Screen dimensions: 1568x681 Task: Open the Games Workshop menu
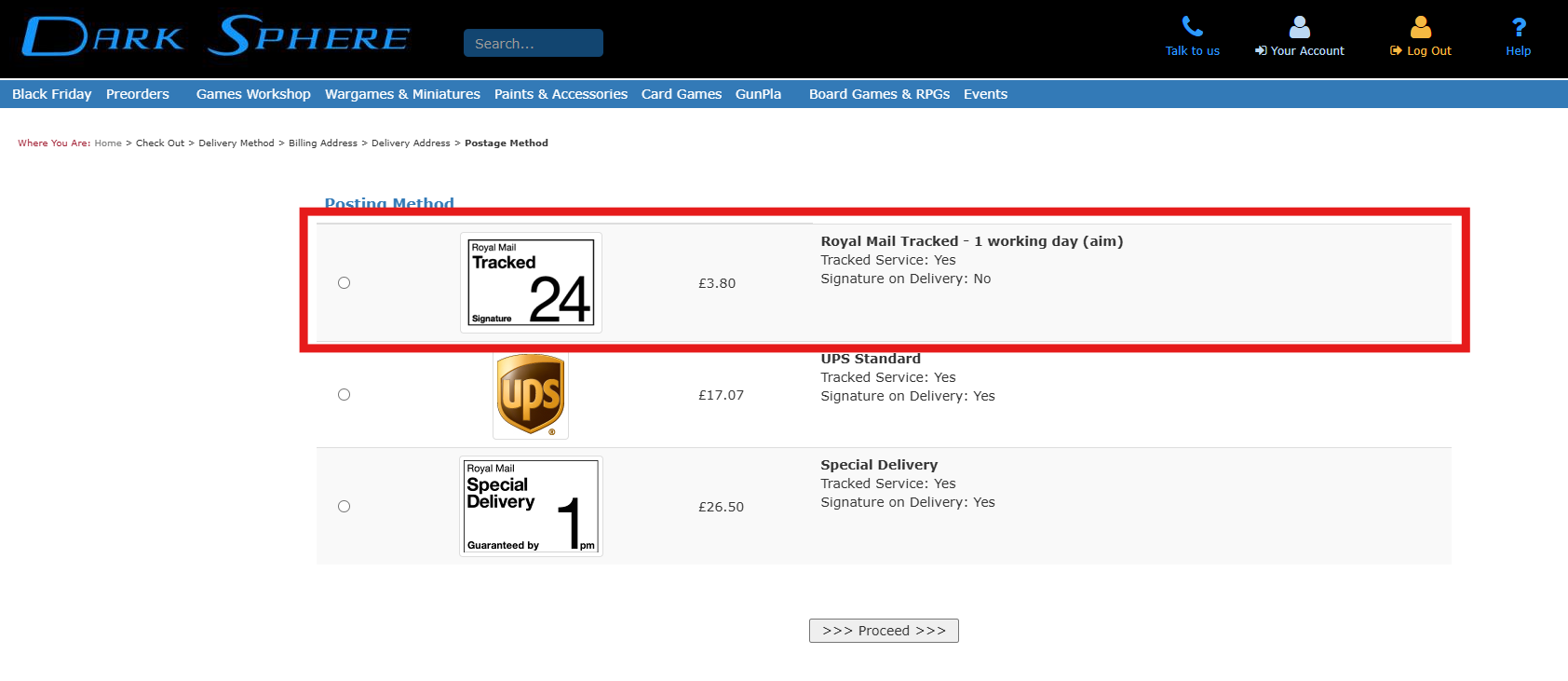coord(253,94)
